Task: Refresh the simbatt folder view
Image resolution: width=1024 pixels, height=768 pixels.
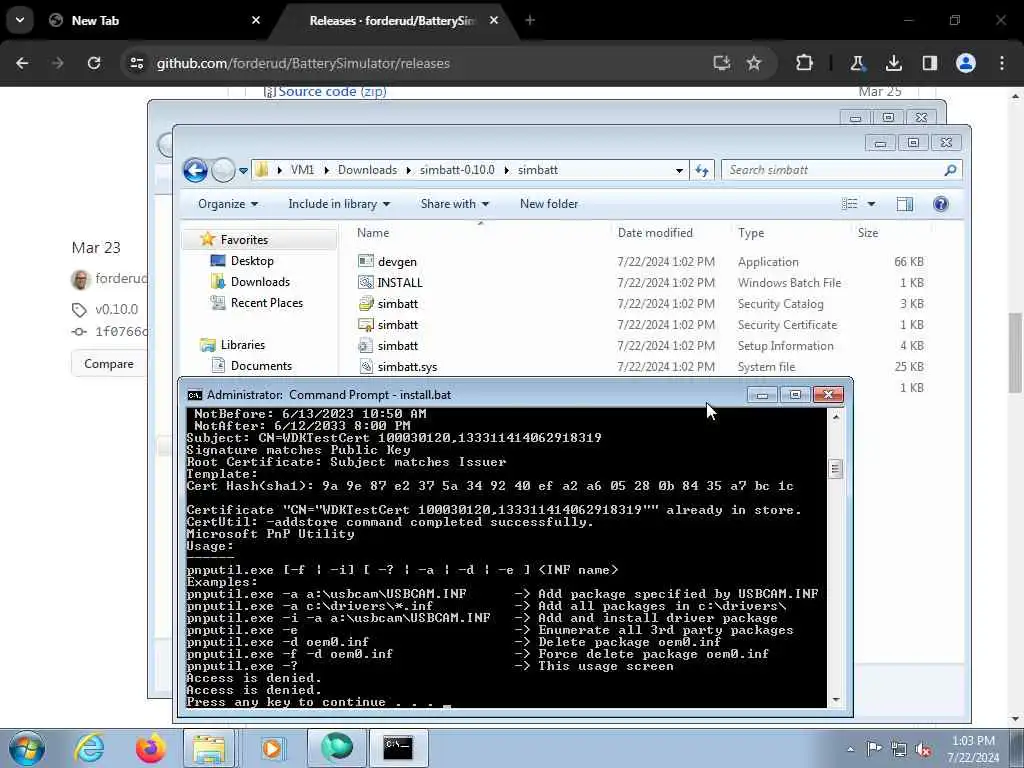Action: point(702,170)
